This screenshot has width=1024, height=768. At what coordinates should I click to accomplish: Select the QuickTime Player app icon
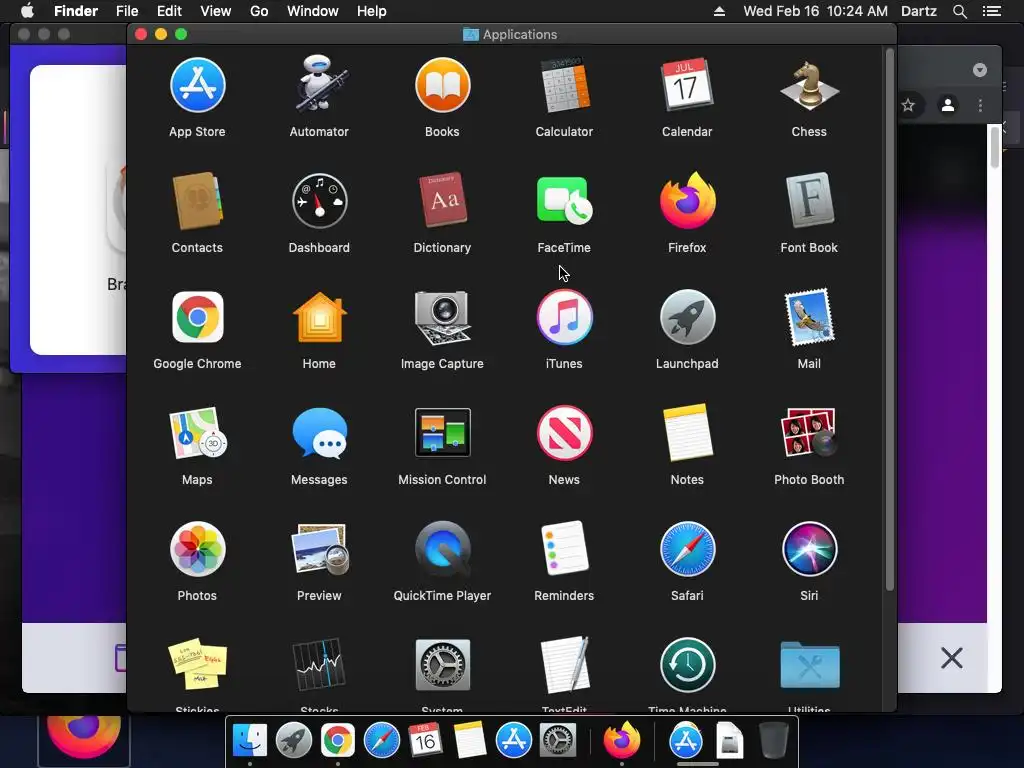[442, 549]
